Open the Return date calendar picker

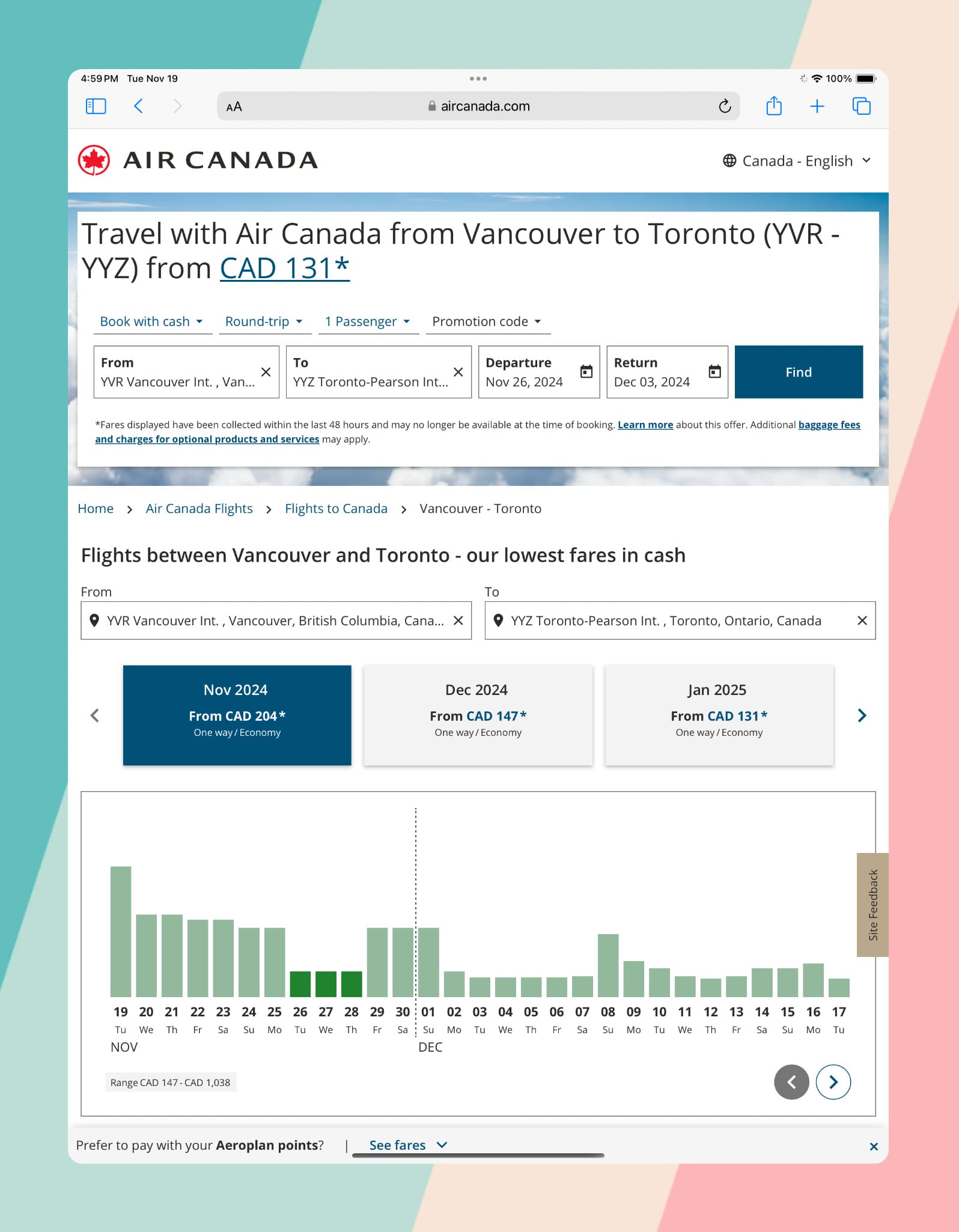coord(714,372)
